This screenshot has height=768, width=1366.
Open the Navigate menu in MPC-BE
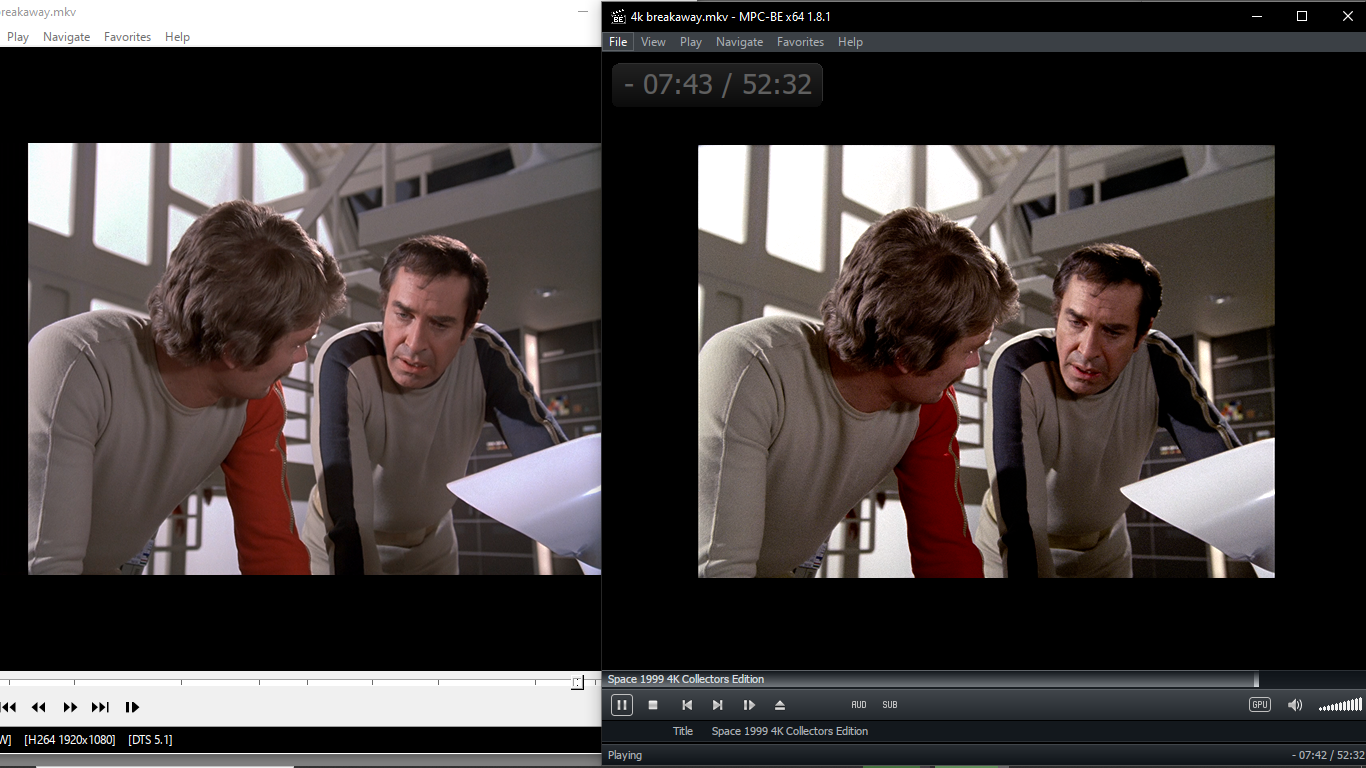(739, 42)
